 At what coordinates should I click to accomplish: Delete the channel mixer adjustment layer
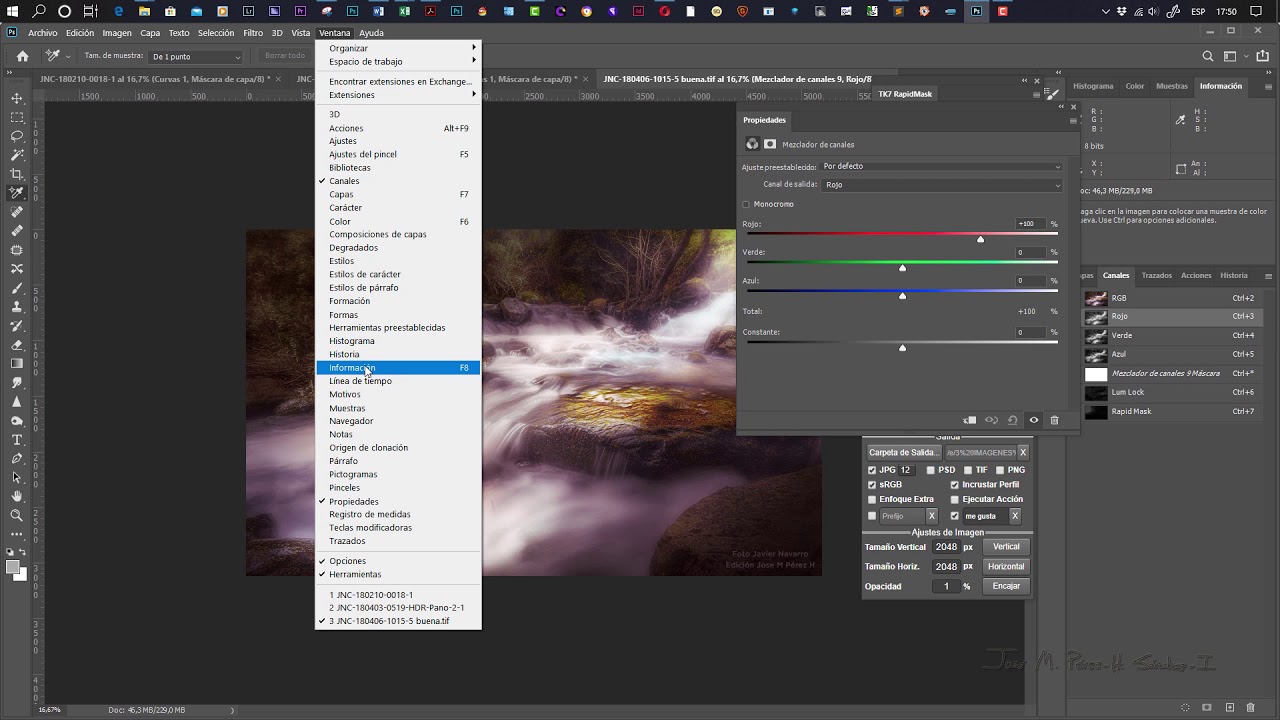click(x=1054, y=420)
